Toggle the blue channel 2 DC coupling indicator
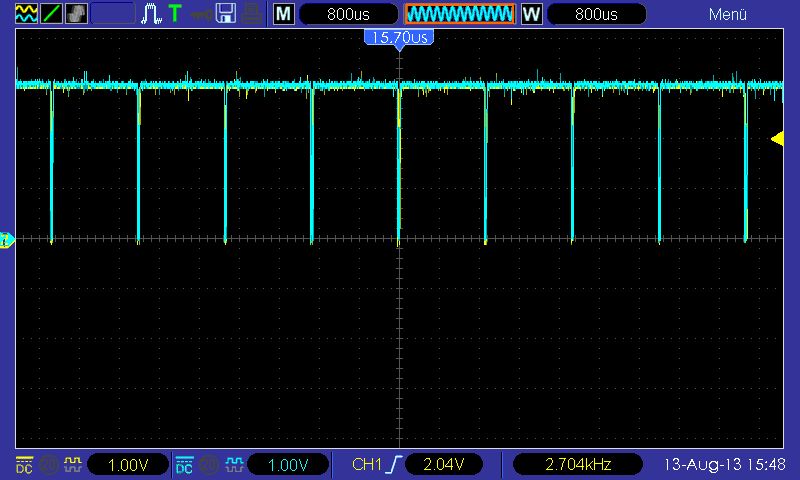This screenshot has width=800, height=480. 183,465
